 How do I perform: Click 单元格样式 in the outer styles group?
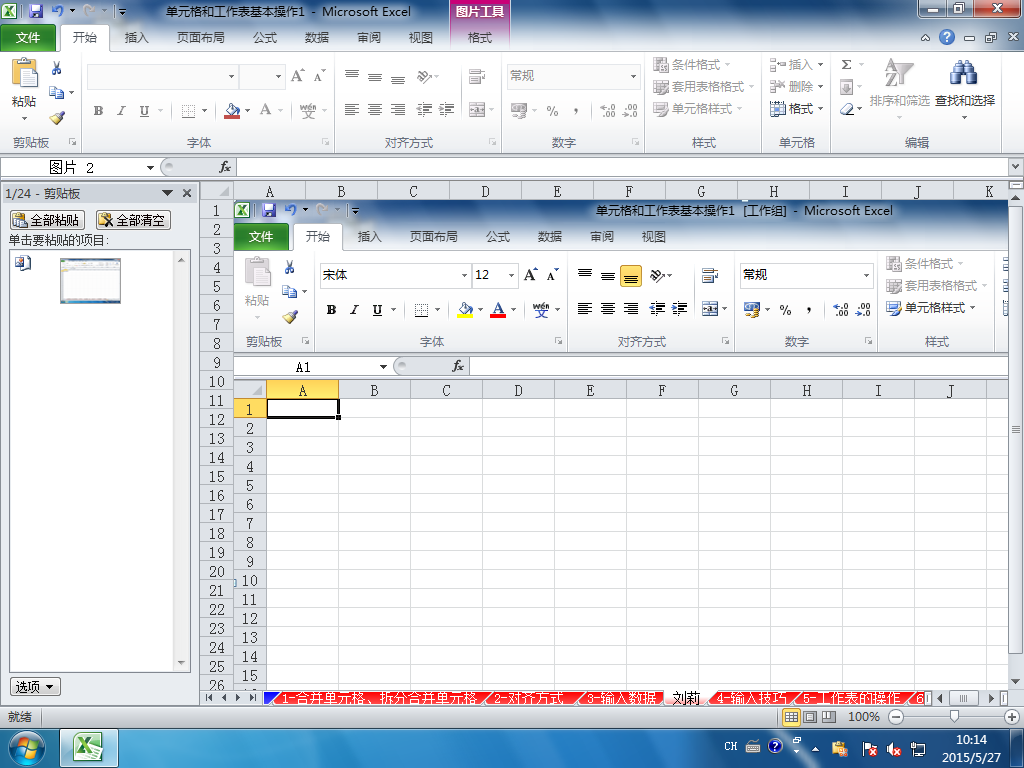[697, 109]
